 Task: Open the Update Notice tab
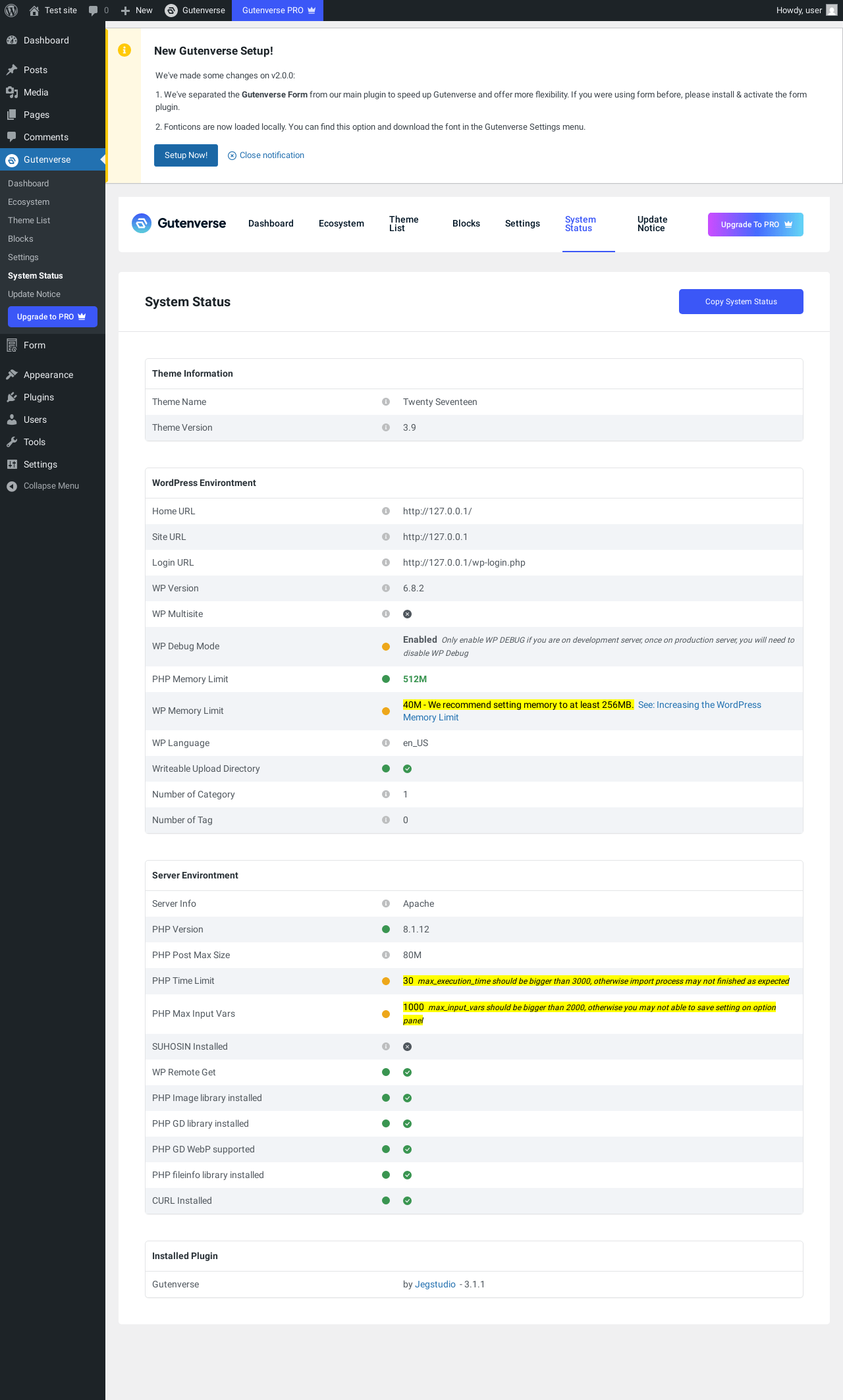652,224
